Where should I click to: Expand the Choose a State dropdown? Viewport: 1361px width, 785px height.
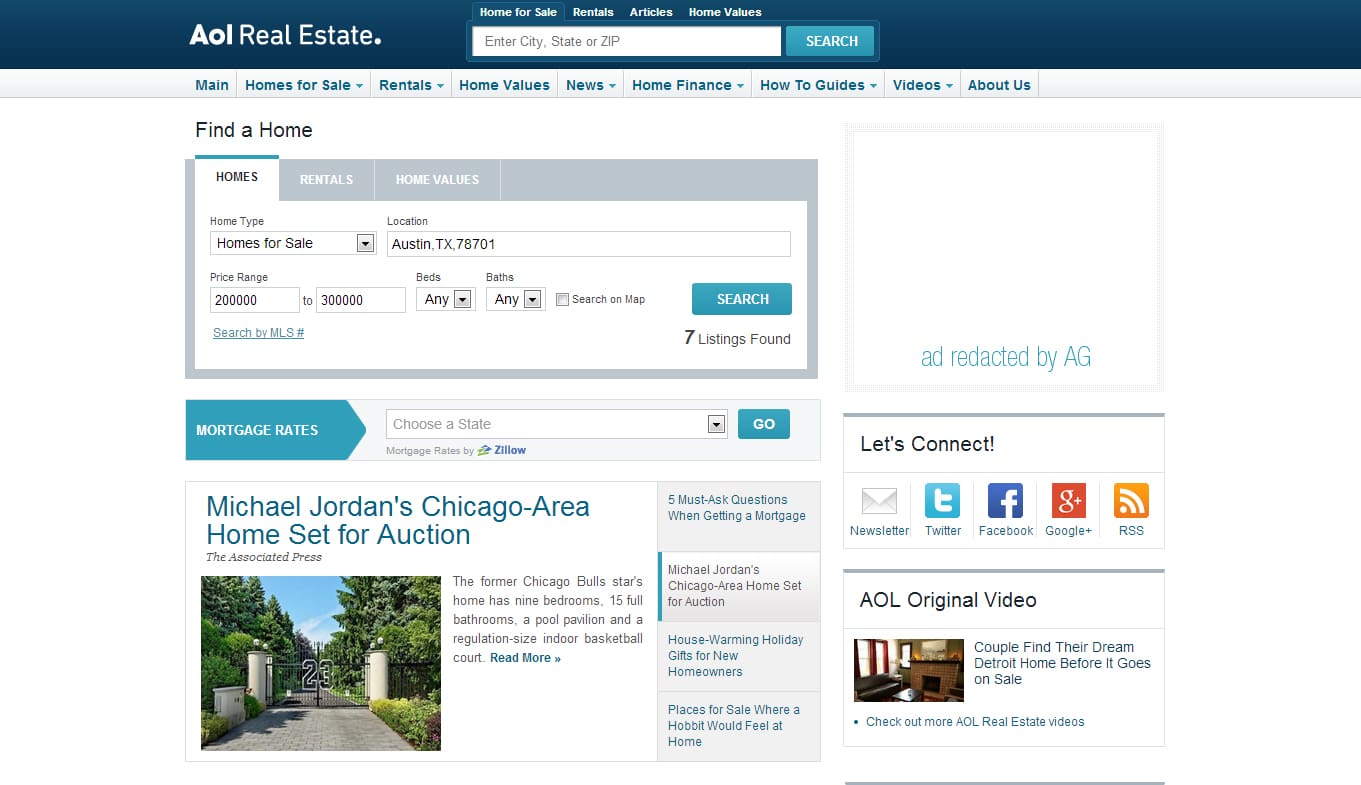point(556,424)
